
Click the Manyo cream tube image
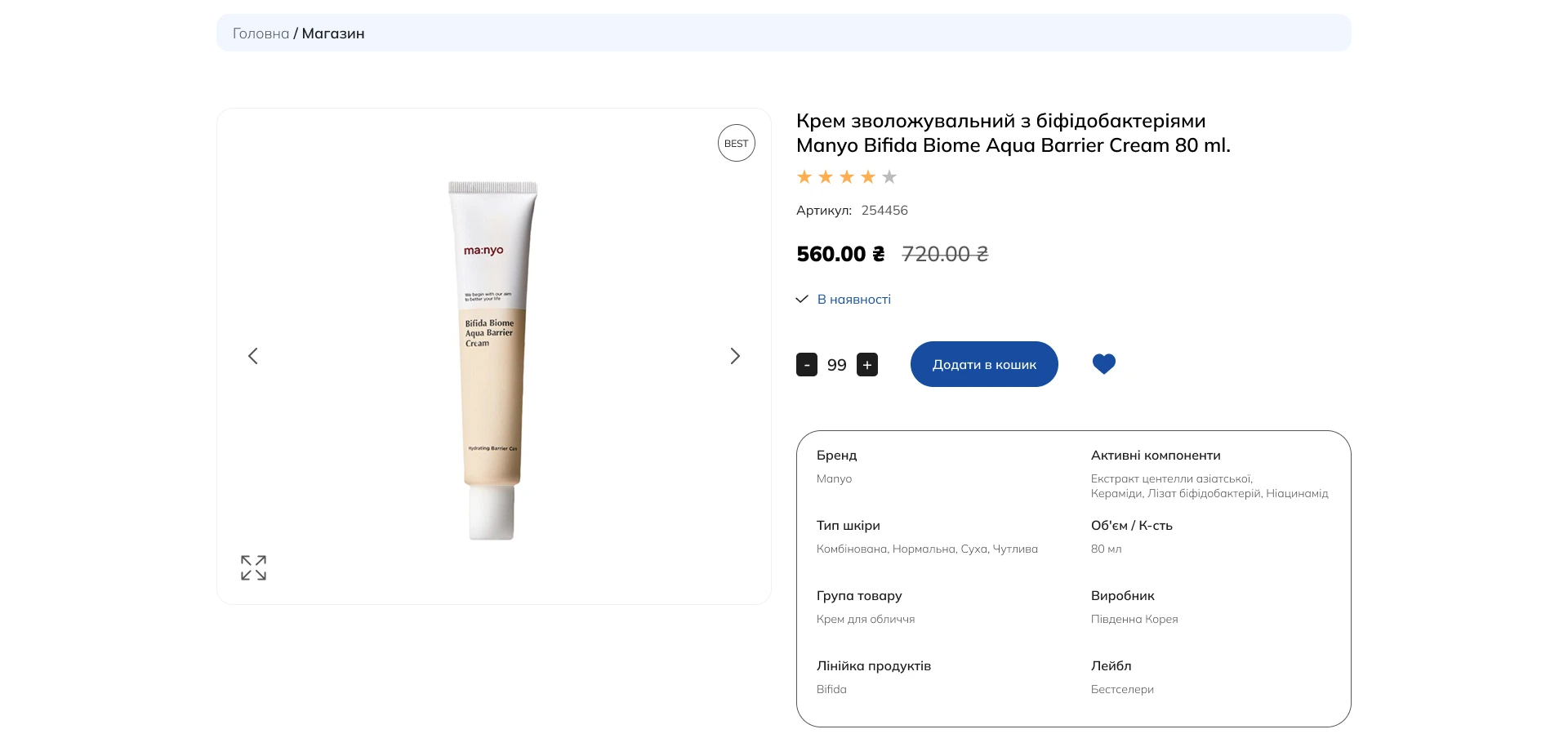tap(492, 359)
